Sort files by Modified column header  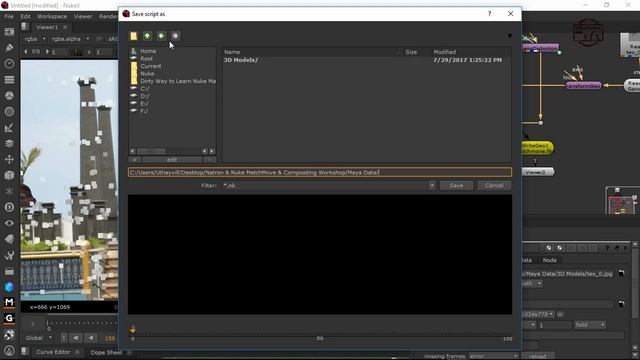coord(444,52)
